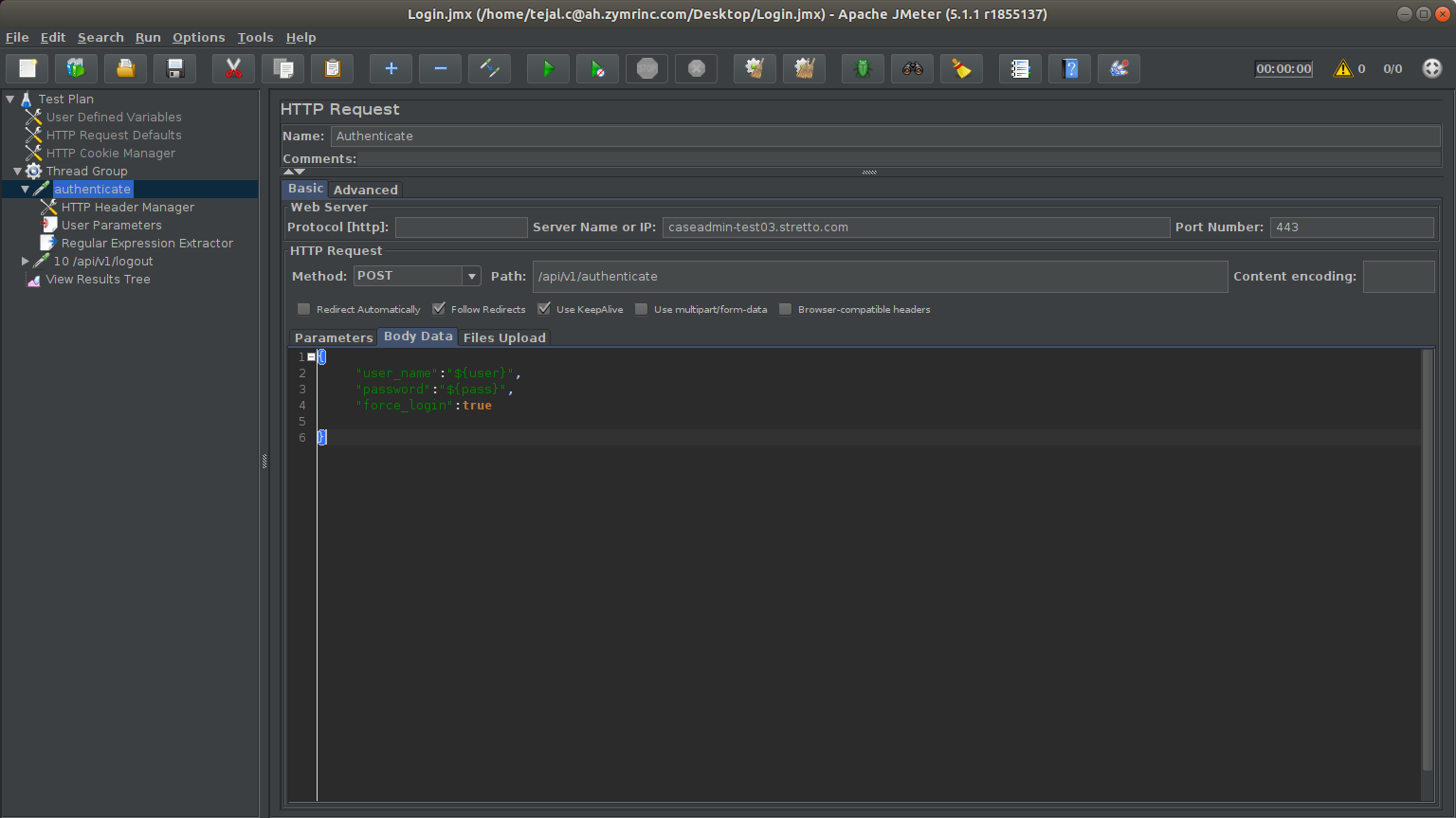Collapse the Test Plan tree node
Screen dimensions: 1456x818
[10, 99]
